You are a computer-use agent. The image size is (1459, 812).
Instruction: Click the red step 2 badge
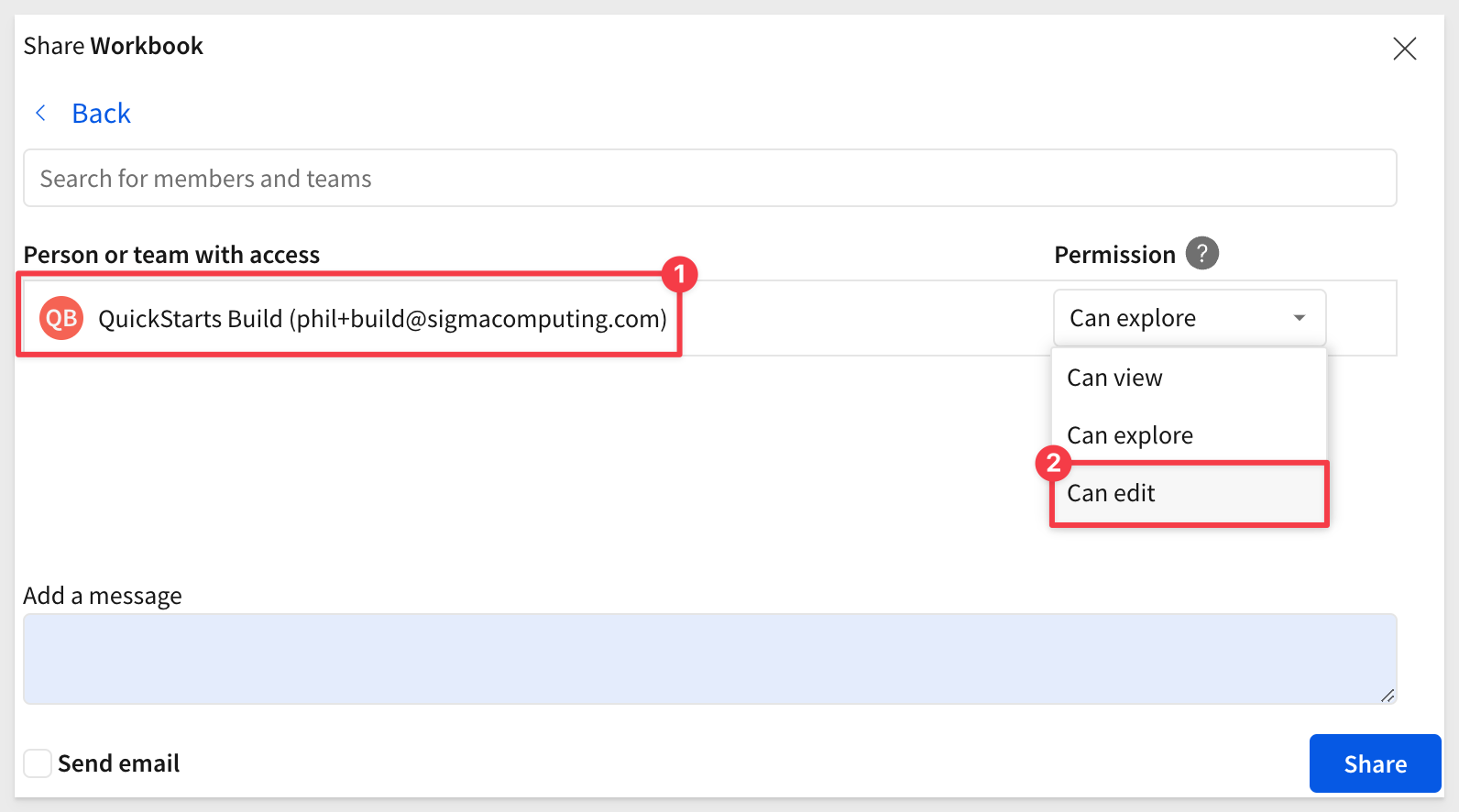pos(1054,463)
